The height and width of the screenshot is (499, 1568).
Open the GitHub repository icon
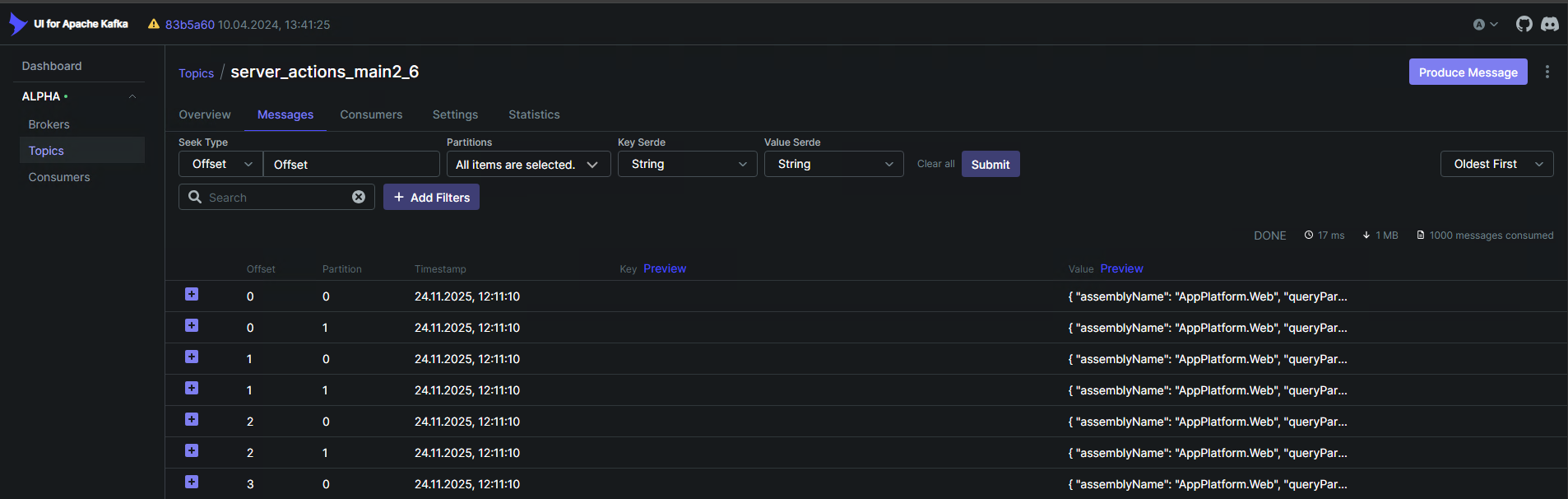pos(1524,25)
